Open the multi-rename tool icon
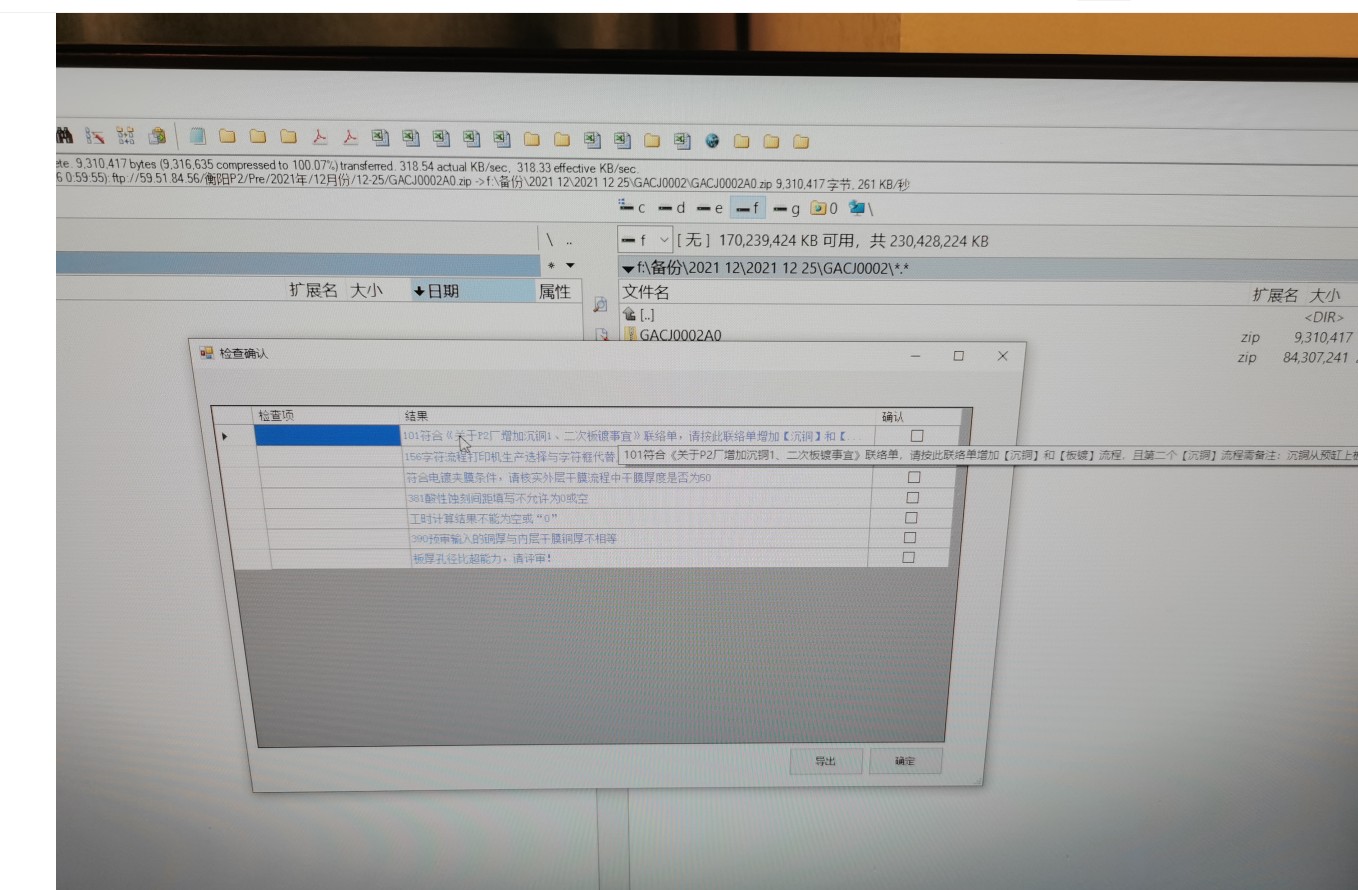 [x=95, y=136]
